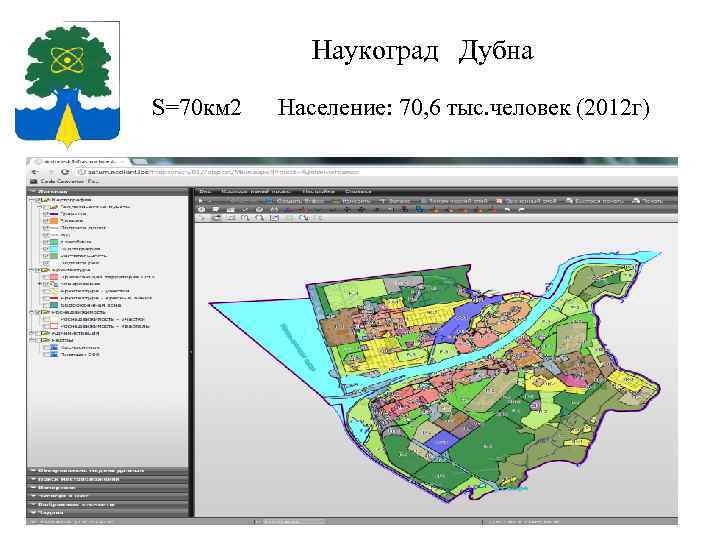This screenshot has width=720, height=540.
Task: Expand the Недвижимость group in the layer tree
Action: tap(33, 312)
